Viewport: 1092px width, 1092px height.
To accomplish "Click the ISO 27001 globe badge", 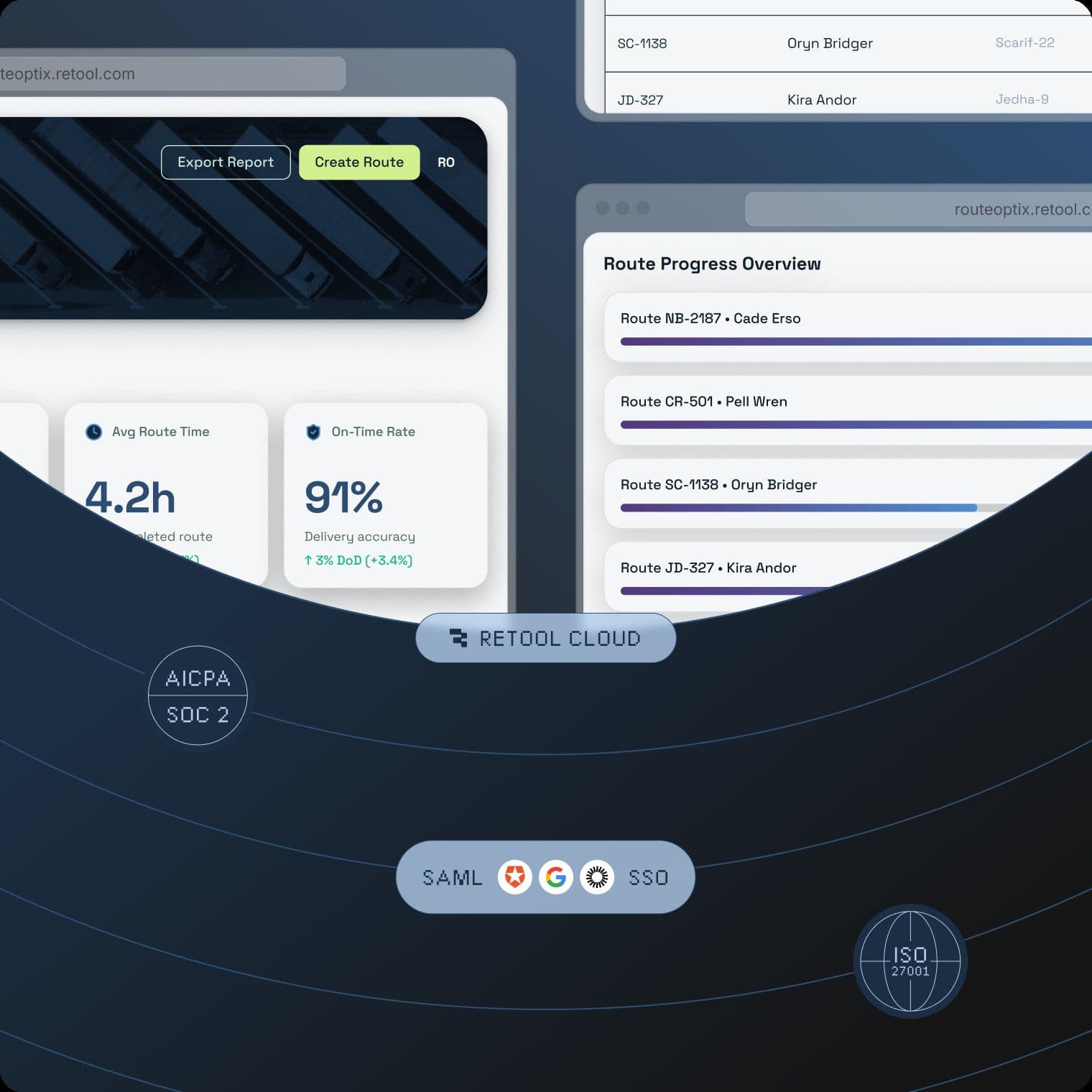I will [910, 961].
